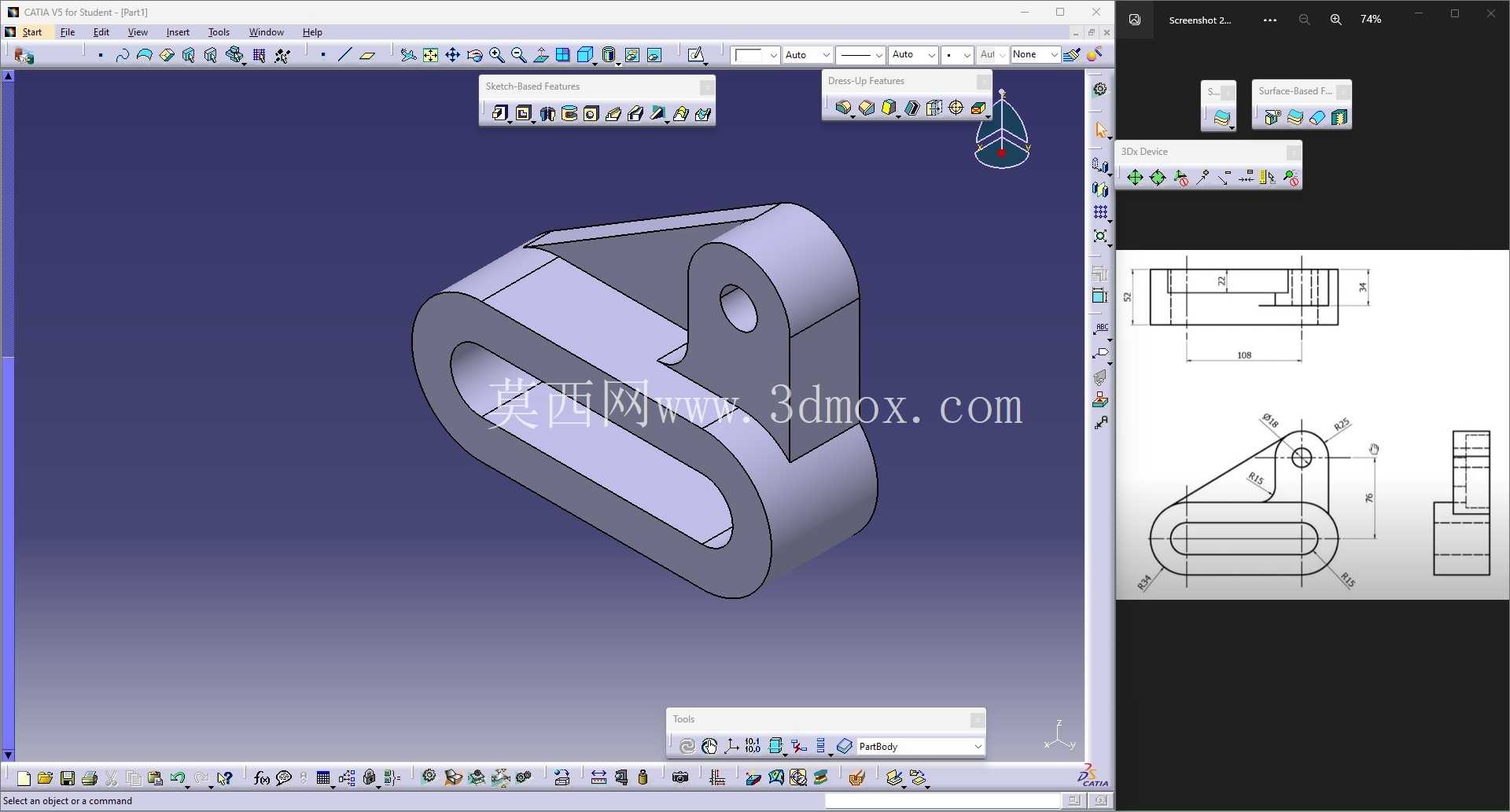Screen dimensions: 1510x812
Task: Click the Undo arrow icon
Action: 177,778
